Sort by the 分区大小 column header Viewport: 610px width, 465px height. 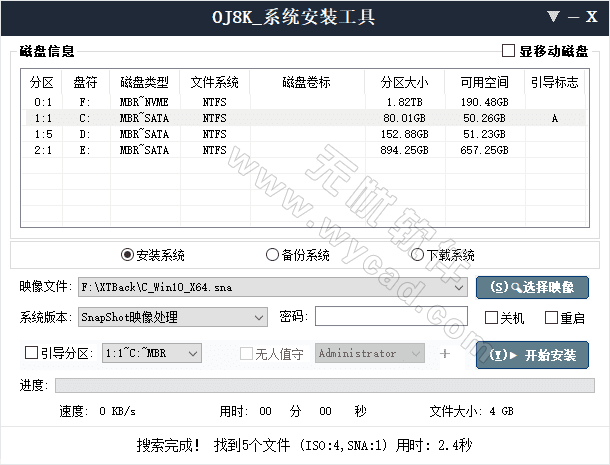405,82
